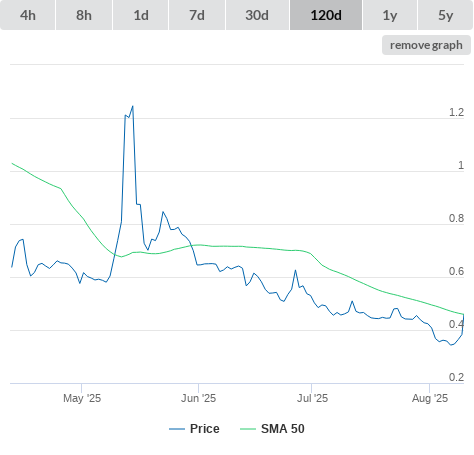Toggle the Price series legend entry

tap(194, 429)
